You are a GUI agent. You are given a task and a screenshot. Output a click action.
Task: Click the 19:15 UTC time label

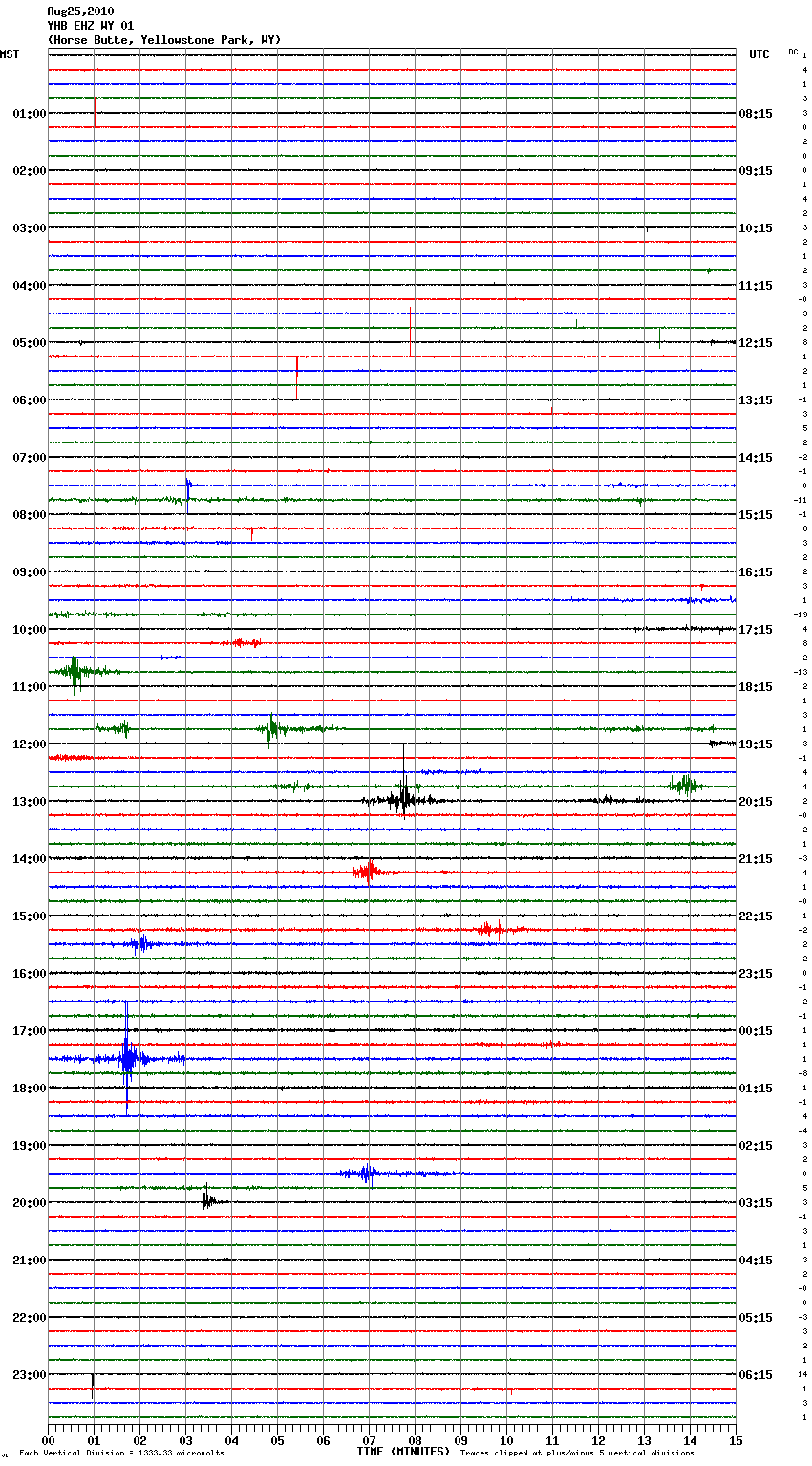756,744
